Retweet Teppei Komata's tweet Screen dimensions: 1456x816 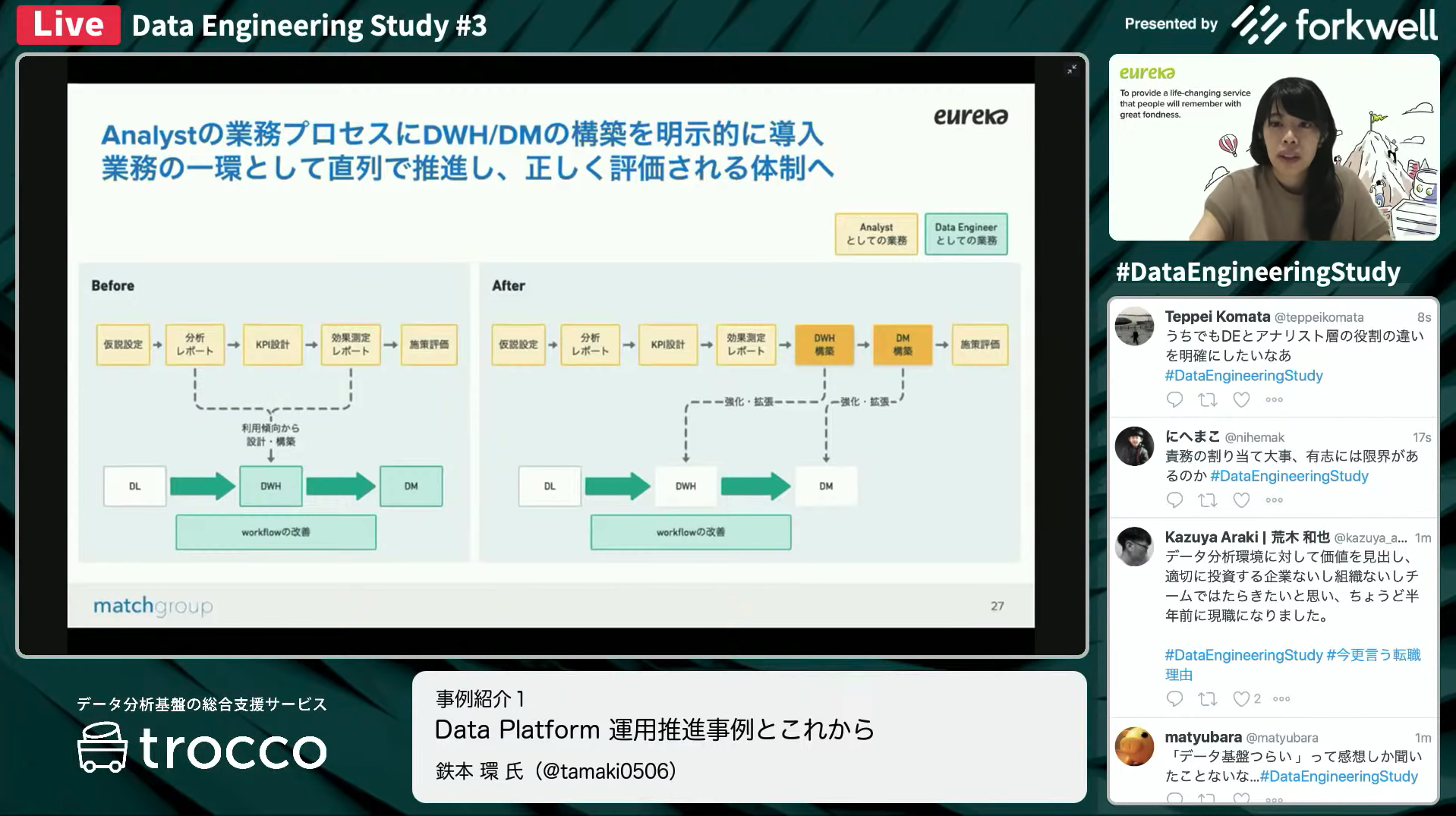click(1207, 399)
